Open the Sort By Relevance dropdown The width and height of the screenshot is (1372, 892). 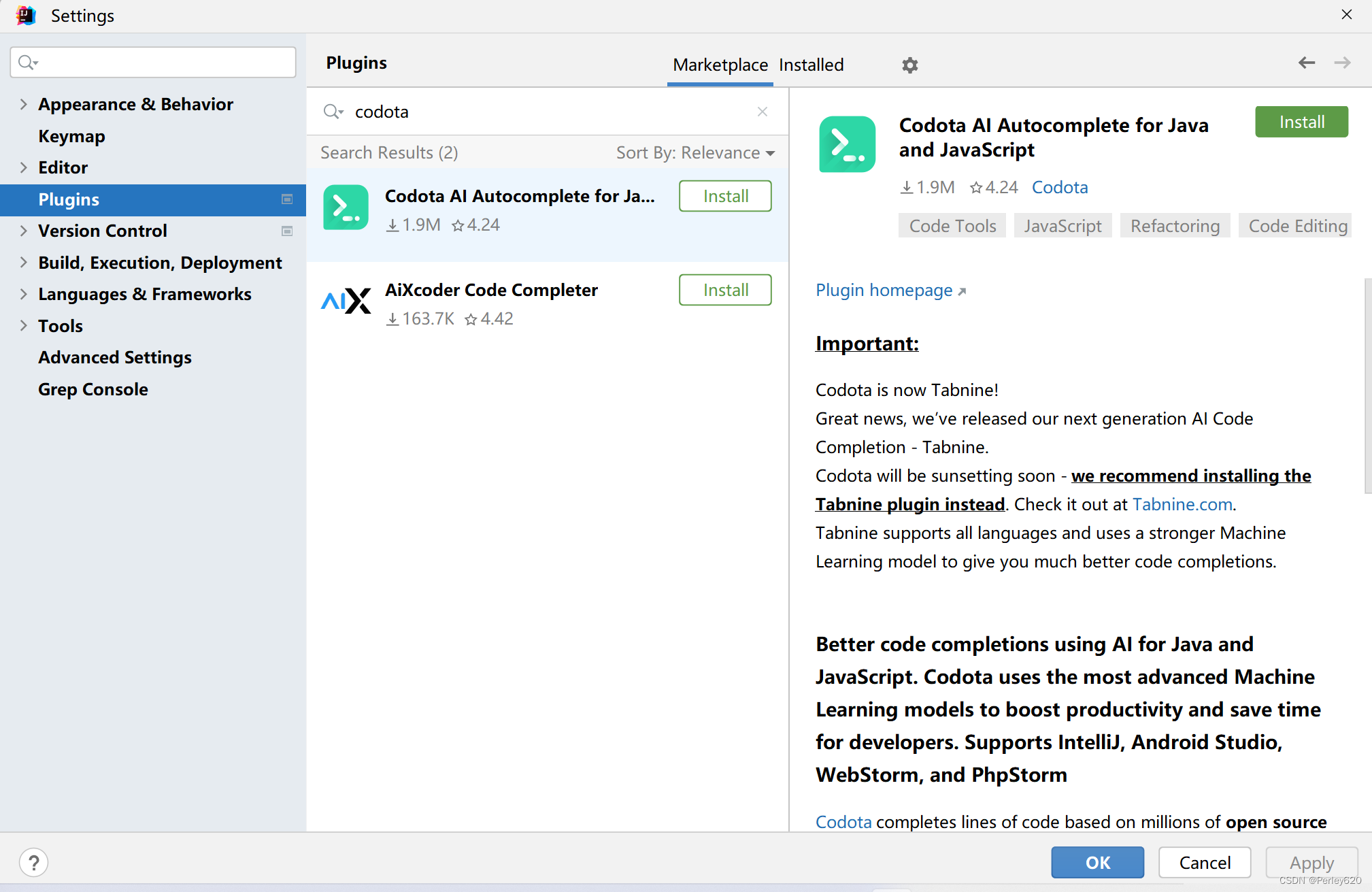coord(695,152)
